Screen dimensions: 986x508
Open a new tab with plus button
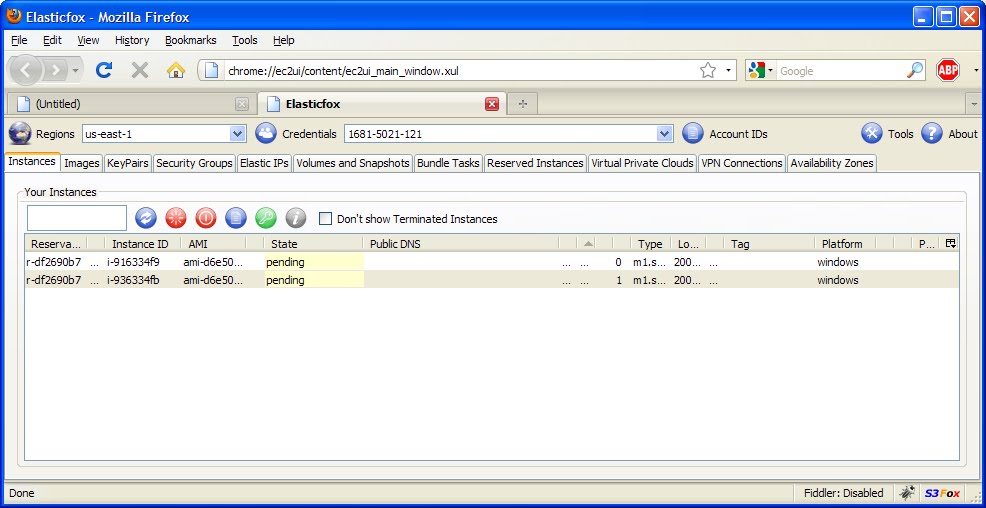(523, 104)
